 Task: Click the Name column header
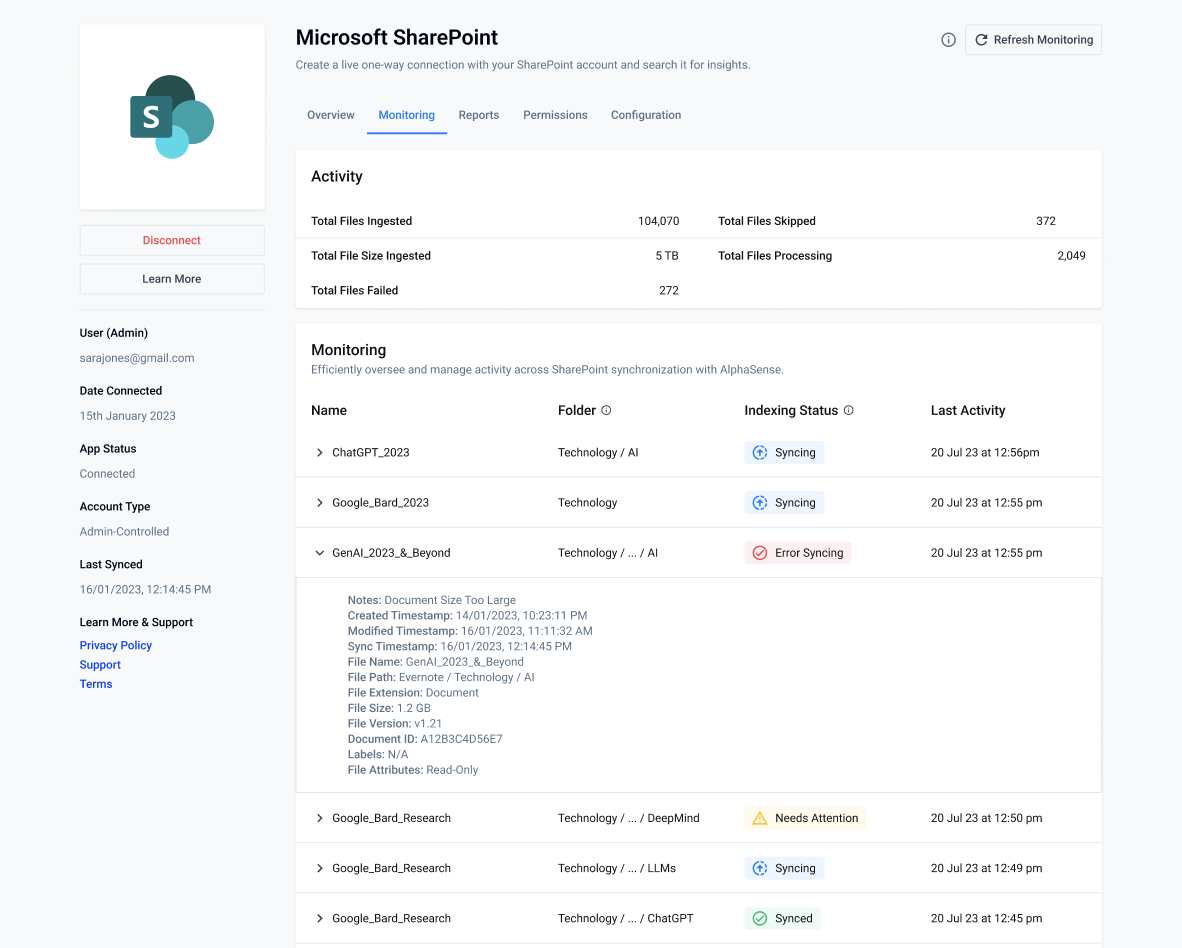(329, 410)
